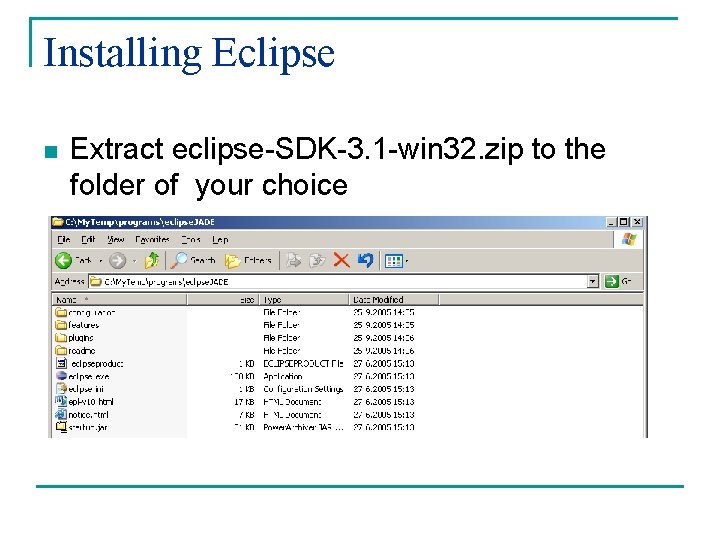Select the features folder icon
Viewport: 720px width, 540px height.
61,325
